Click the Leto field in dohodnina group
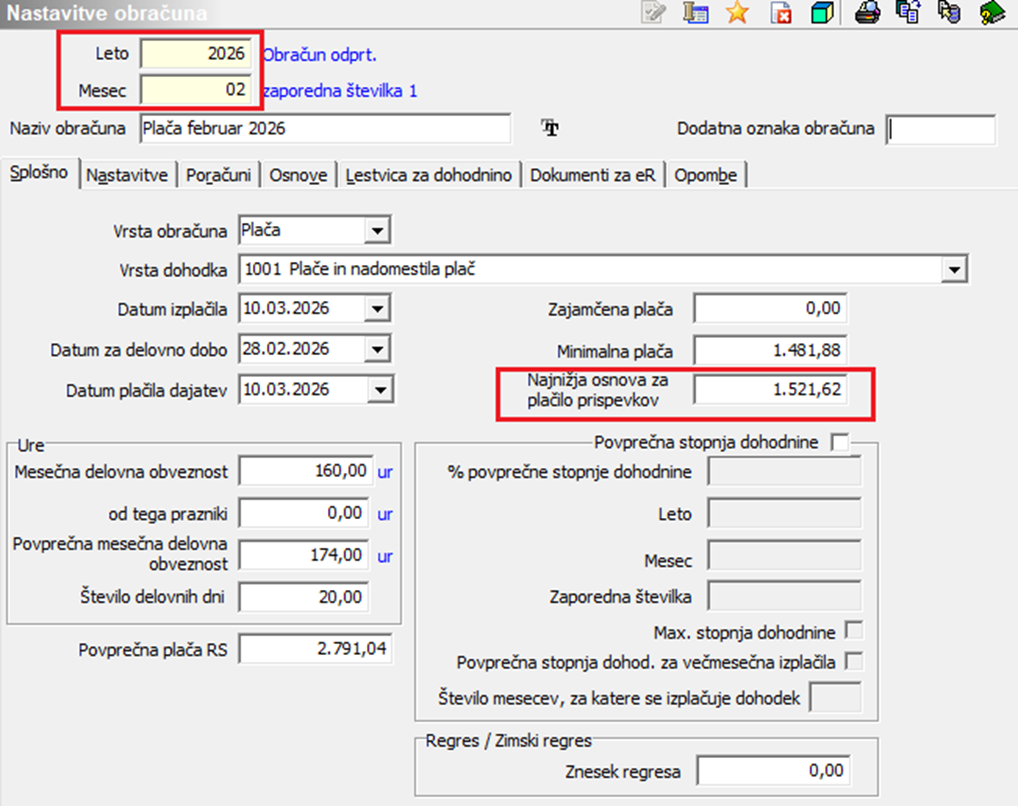Image resolution: width=1018 pixels, height=806 pixels. (x=784, y=513)
